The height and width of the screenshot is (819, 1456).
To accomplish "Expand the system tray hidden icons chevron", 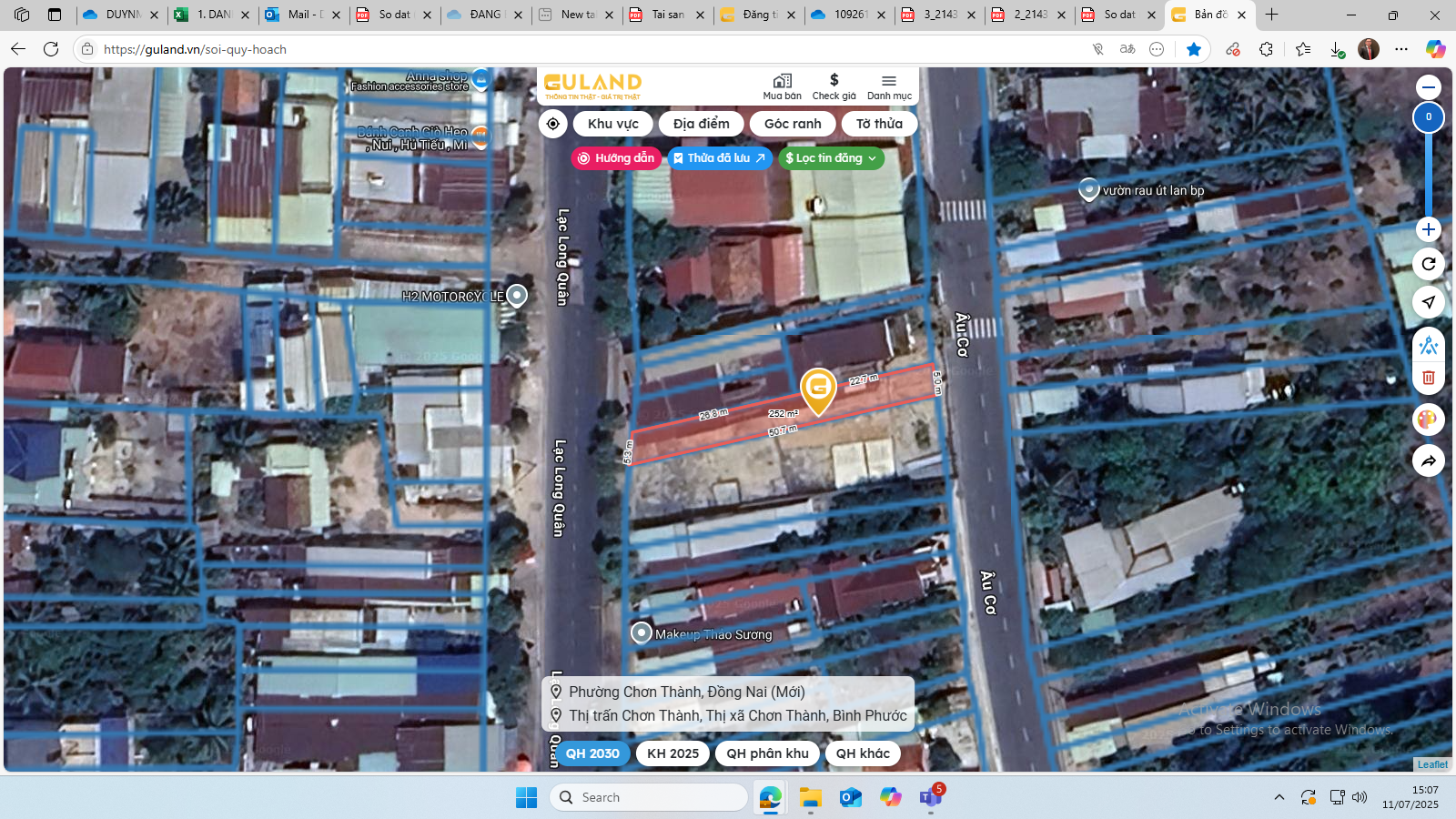I will (1279, 797).
